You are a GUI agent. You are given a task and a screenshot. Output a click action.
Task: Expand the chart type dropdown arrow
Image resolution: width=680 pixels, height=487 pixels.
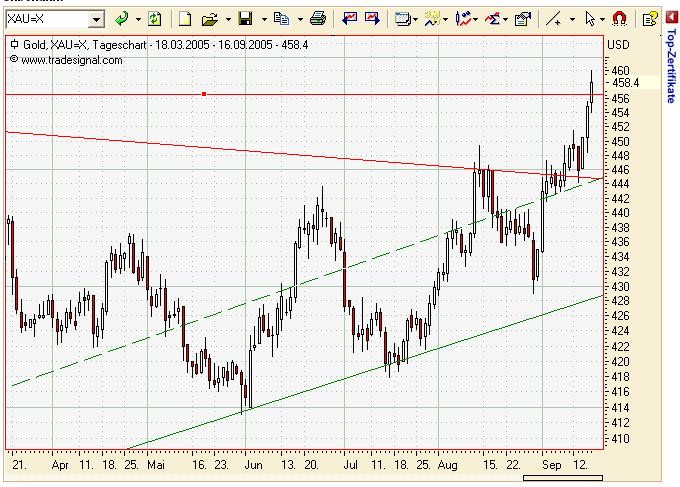pyautogui.click(x=476, y=20)
